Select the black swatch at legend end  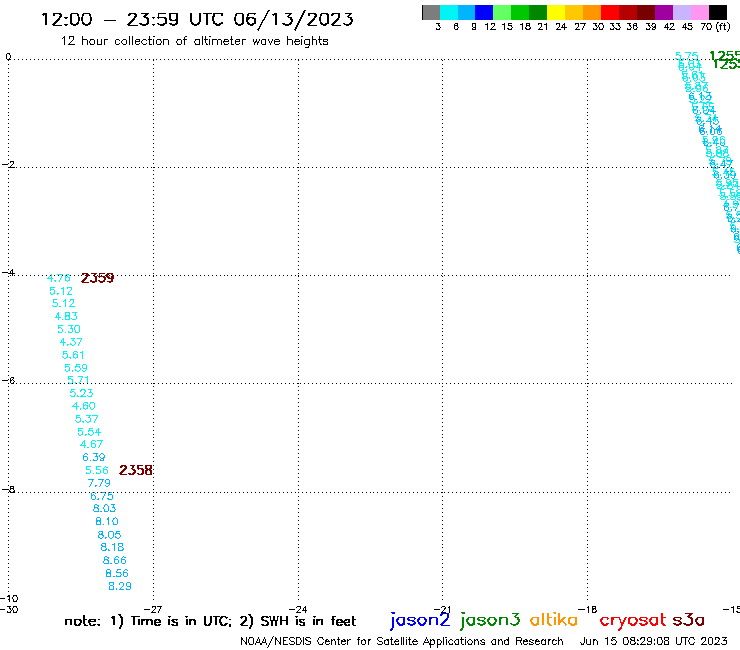point(717,12)
